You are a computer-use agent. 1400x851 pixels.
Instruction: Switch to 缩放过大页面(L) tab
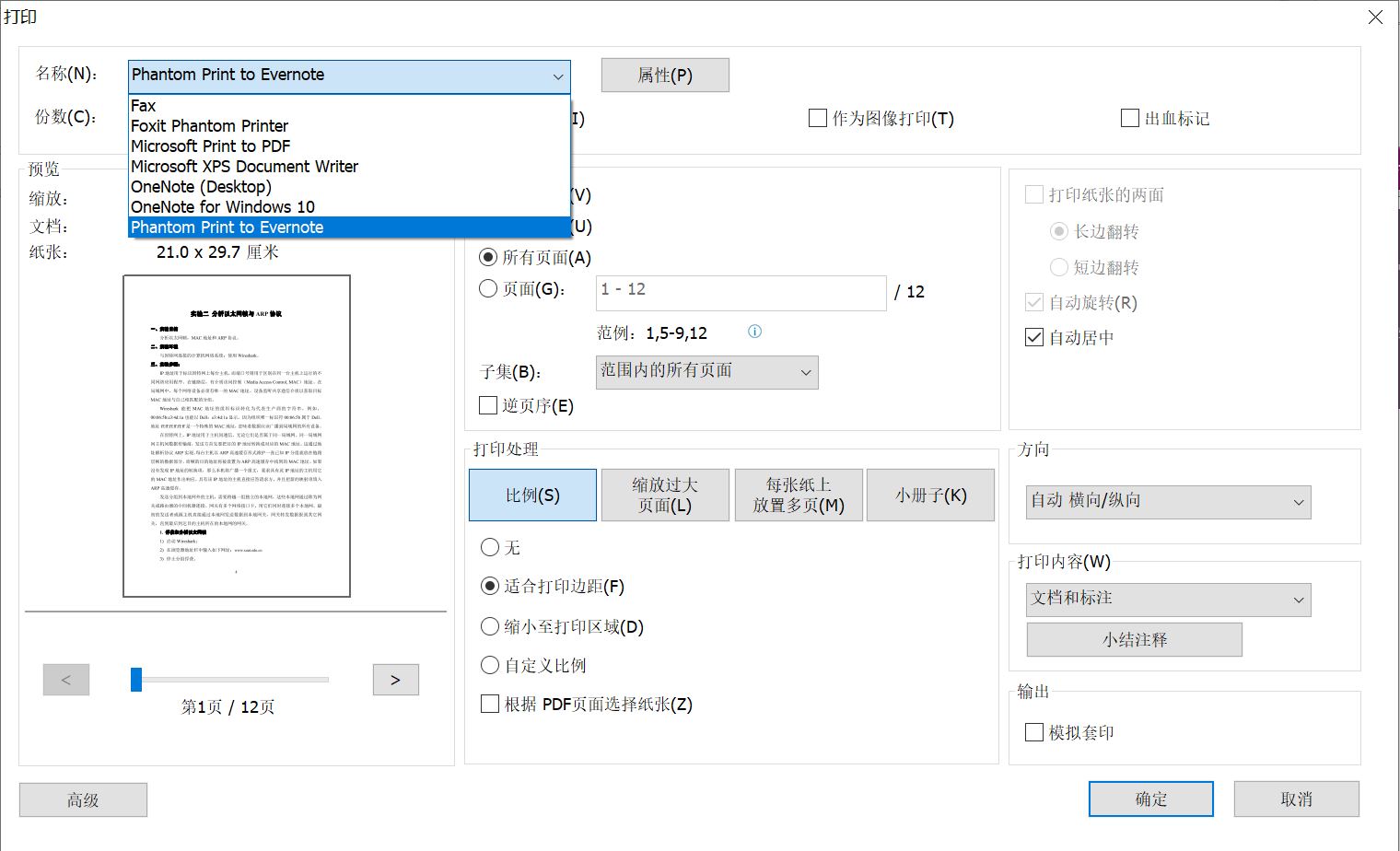click(665, 495)
